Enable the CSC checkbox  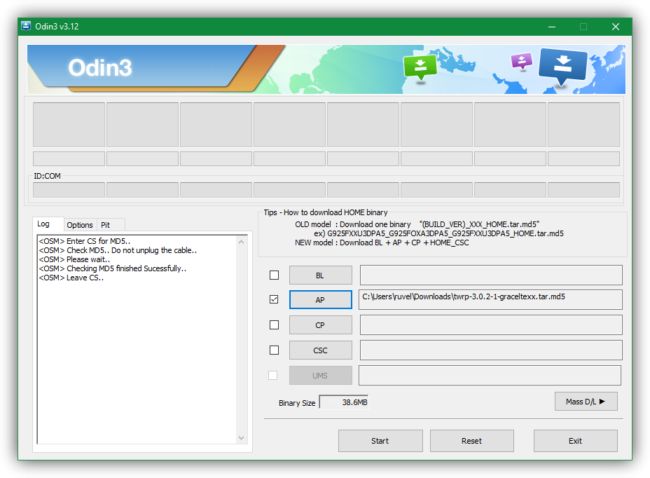(274, 350)
